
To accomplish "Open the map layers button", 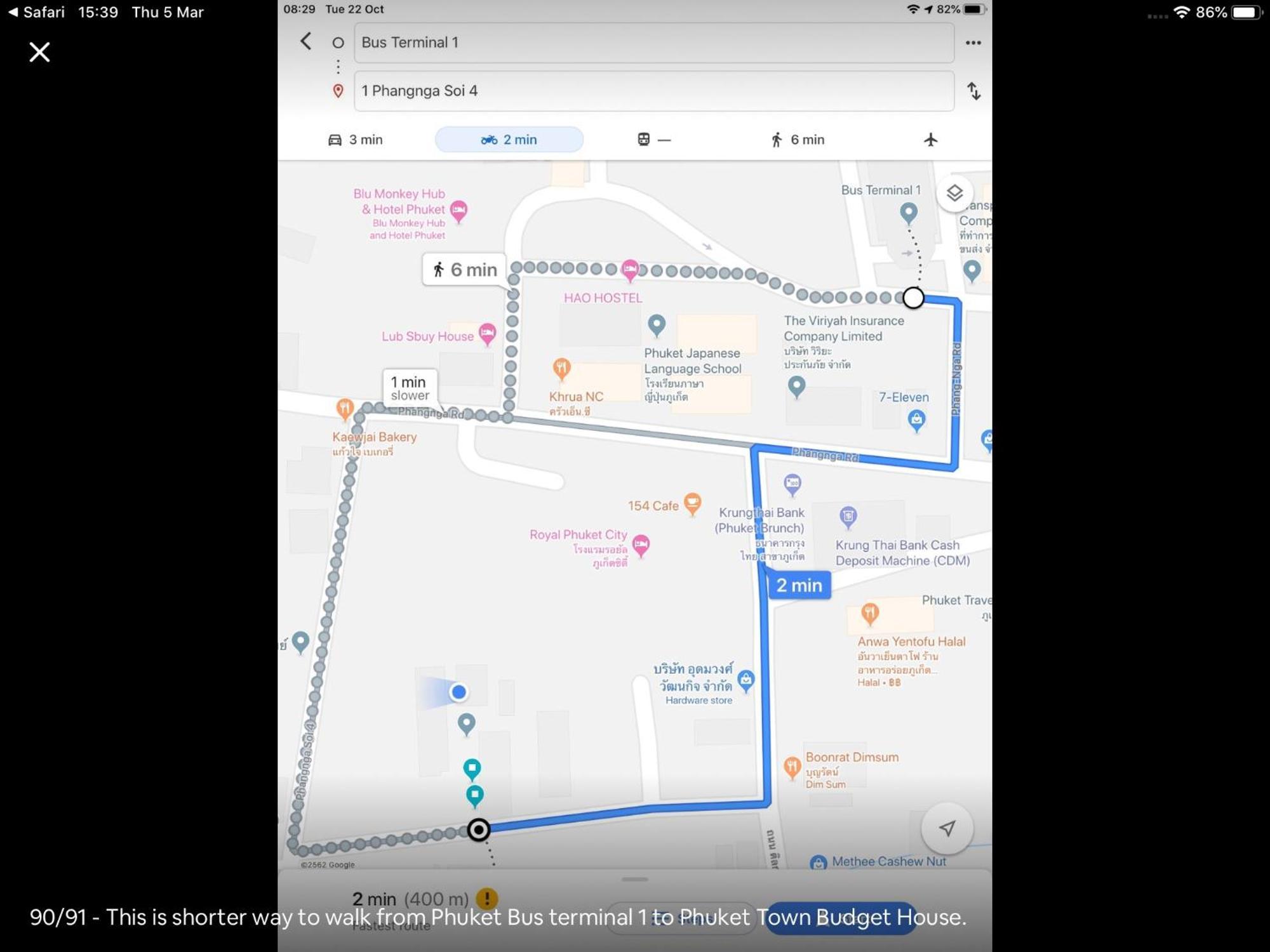I will [954, 193].
